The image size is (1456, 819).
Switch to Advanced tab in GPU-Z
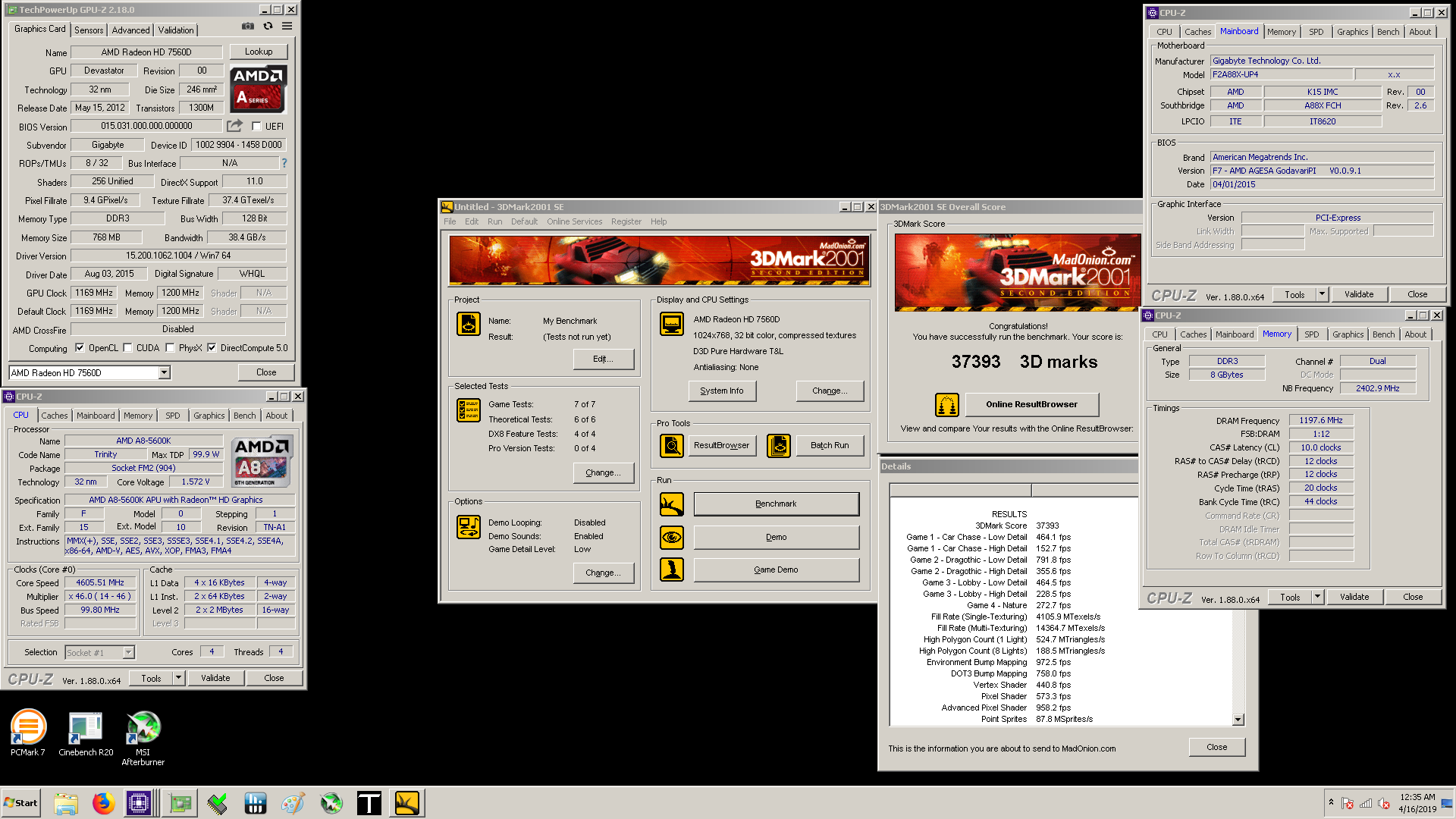(x=130, y=30)
